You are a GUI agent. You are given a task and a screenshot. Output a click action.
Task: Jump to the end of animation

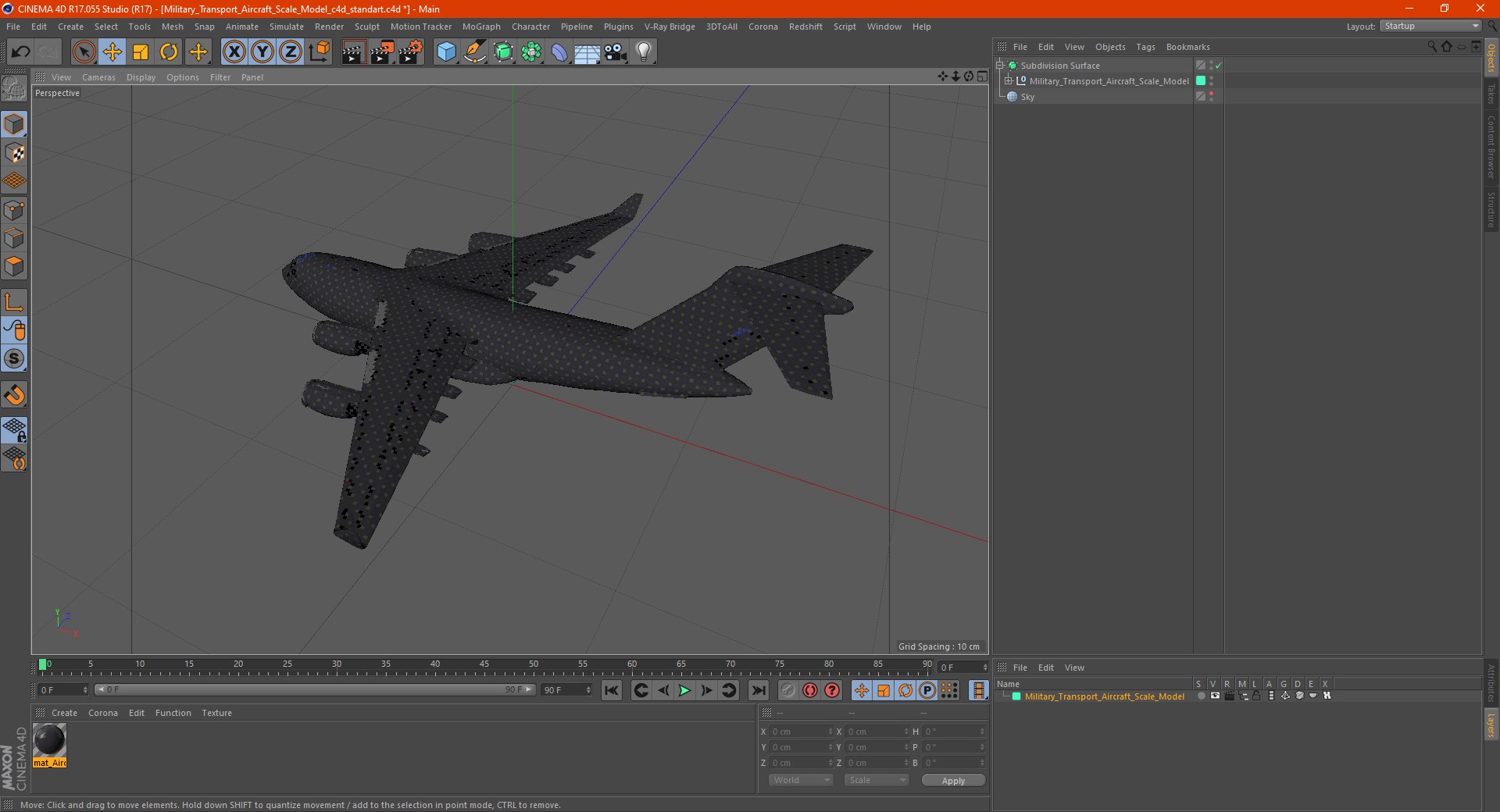coord(758,690)
